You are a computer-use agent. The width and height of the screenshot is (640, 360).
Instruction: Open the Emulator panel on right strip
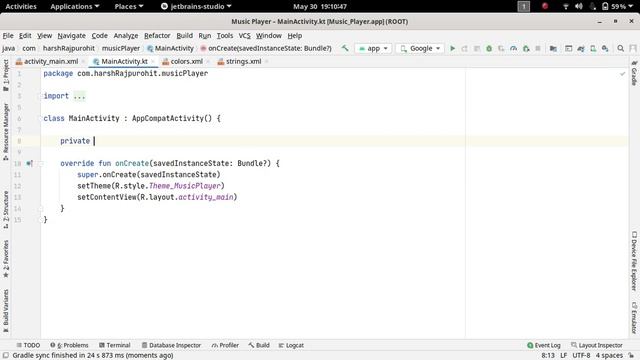[x=634, y=318]
